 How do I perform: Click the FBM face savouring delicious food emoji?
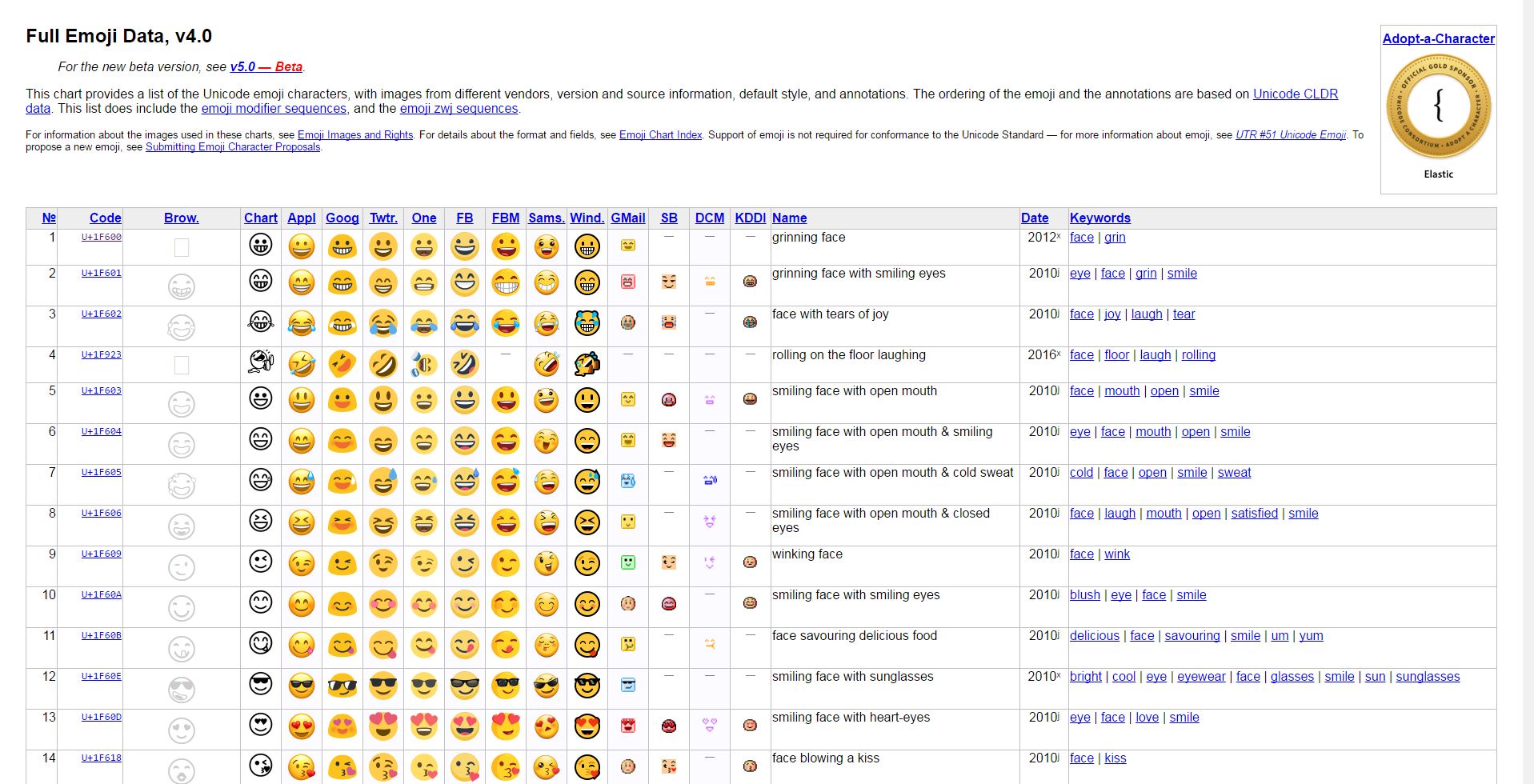(505, 645)
